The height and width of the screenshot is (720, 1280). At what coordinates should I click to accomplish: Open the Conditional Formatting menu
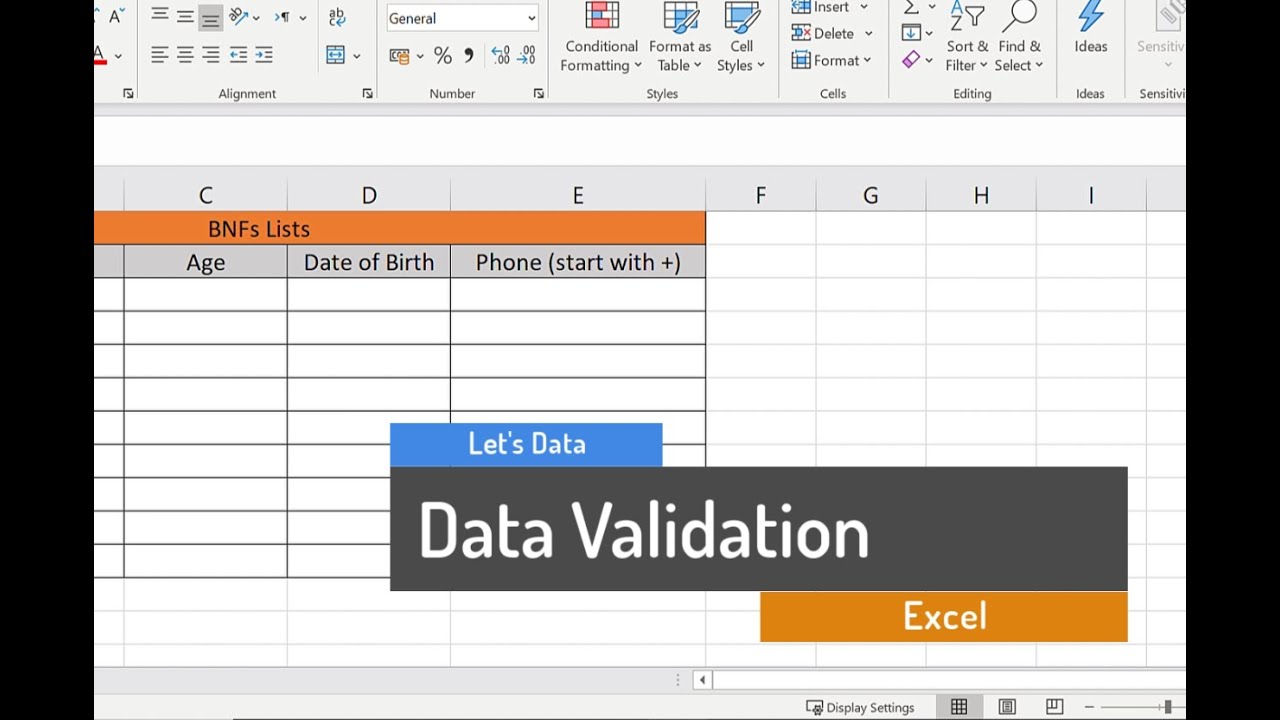[x=601, y=38]
